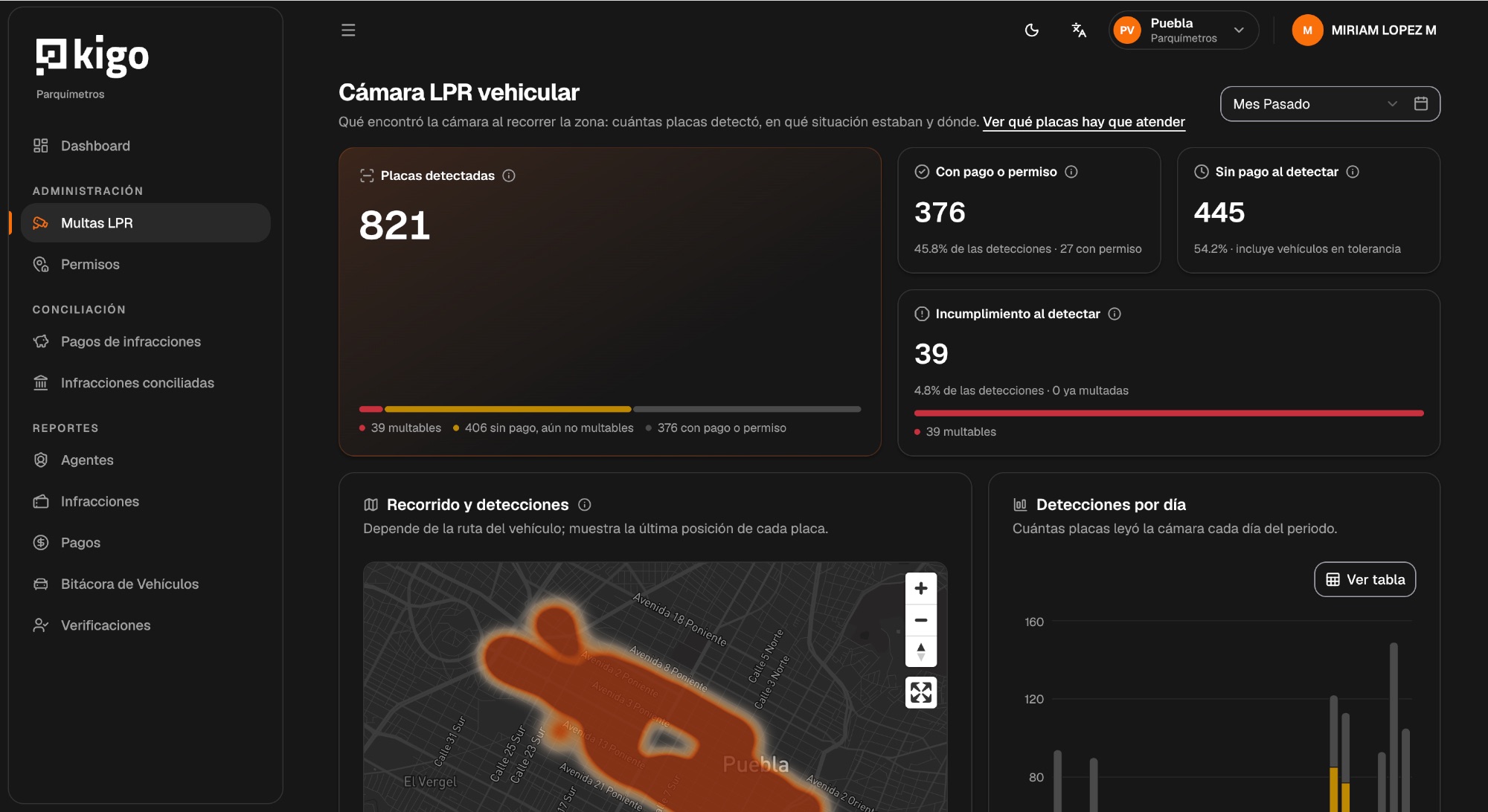Click the kigo logo

coord(92,56)
